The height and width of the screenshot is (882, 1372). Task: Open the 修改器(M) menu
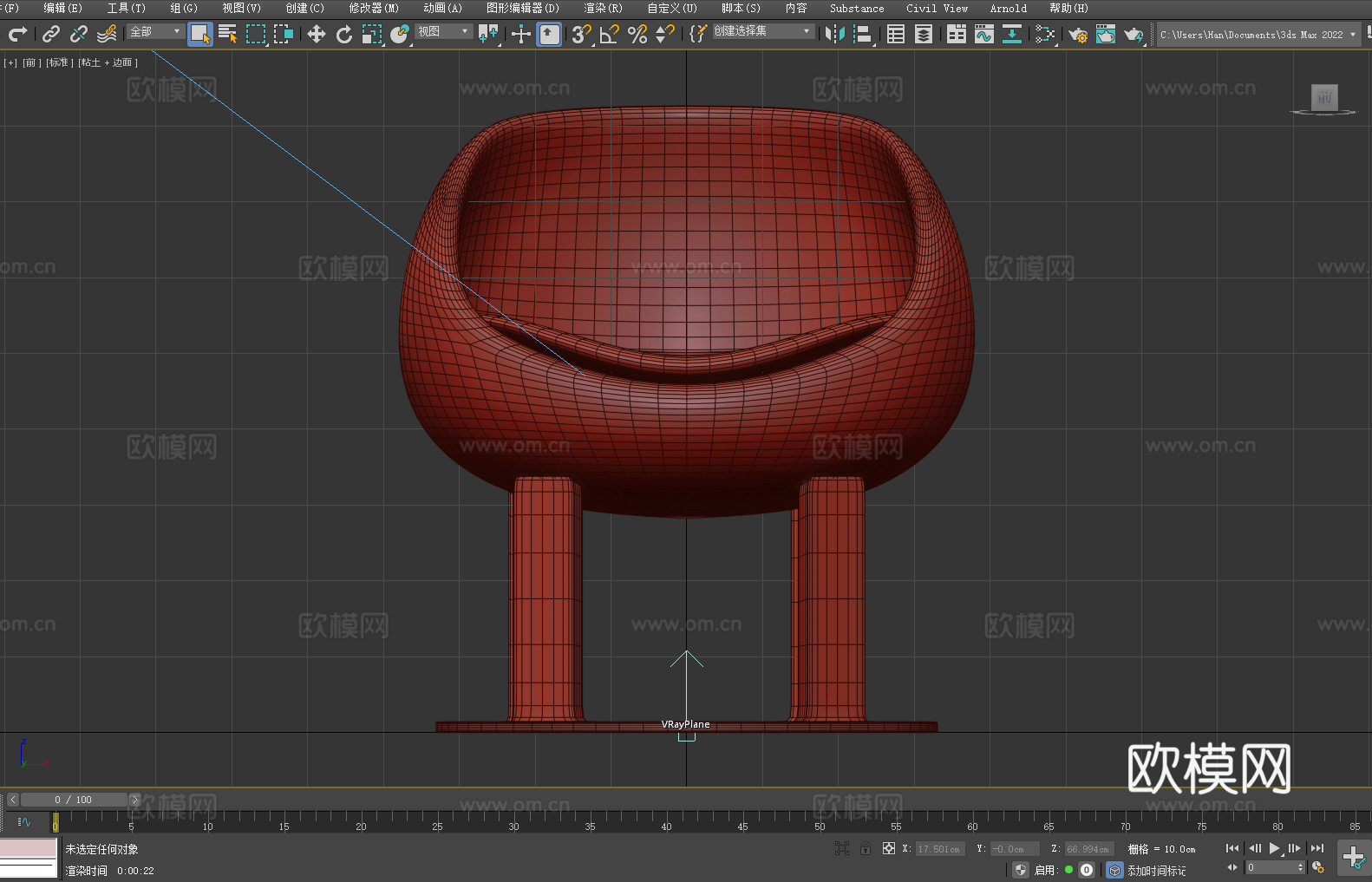coord(374,8)
